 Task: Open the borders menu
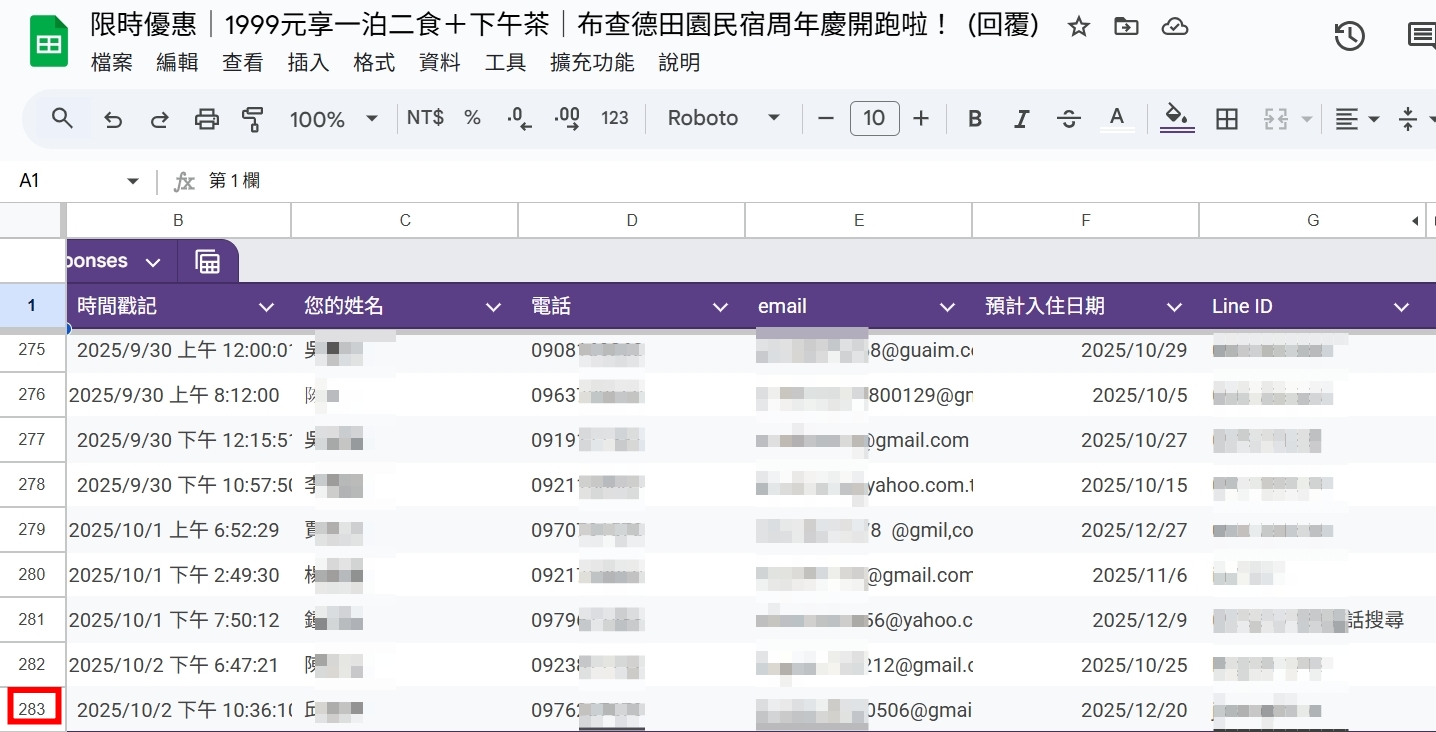pos(1227,118)
